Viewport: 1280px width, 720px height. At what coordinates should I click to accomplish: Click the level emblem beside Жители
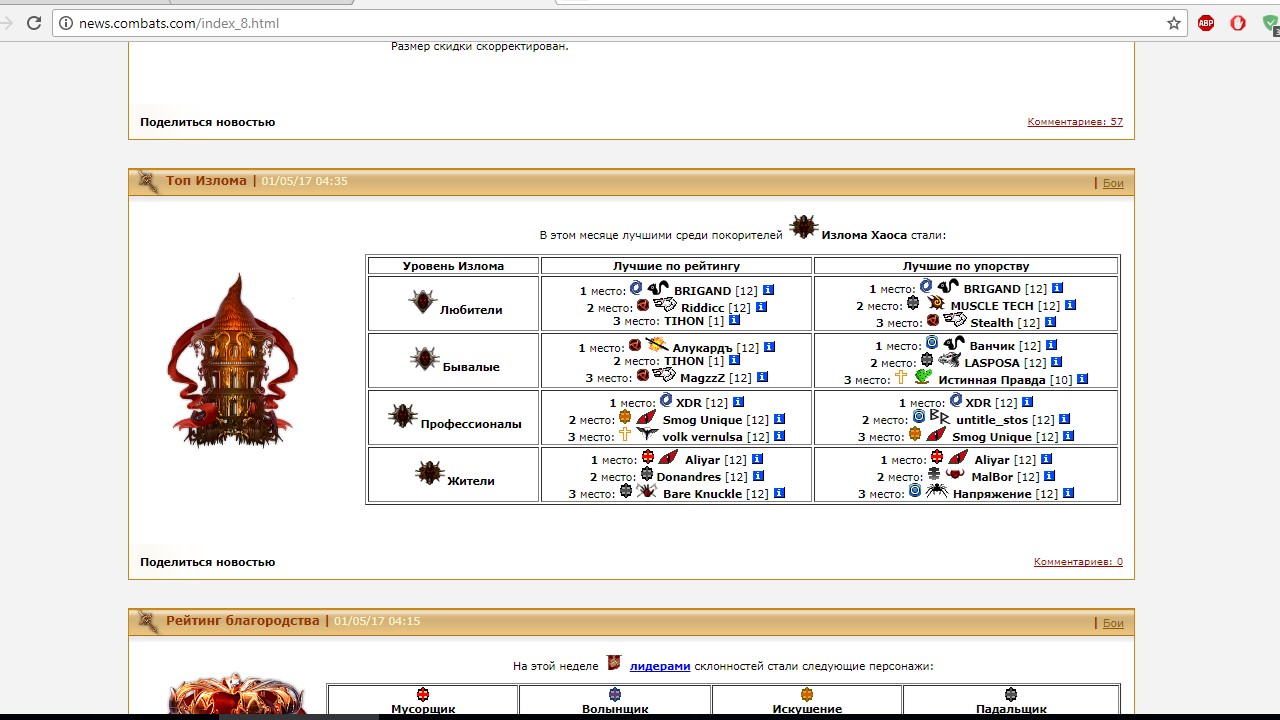point(430,473)
